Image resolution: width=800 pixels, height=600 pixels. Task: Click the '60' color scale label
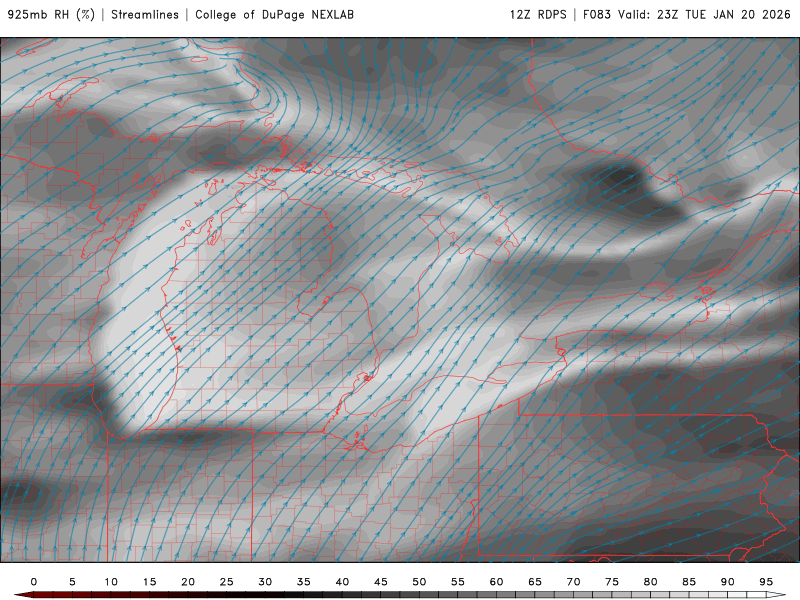click(496, 582)
